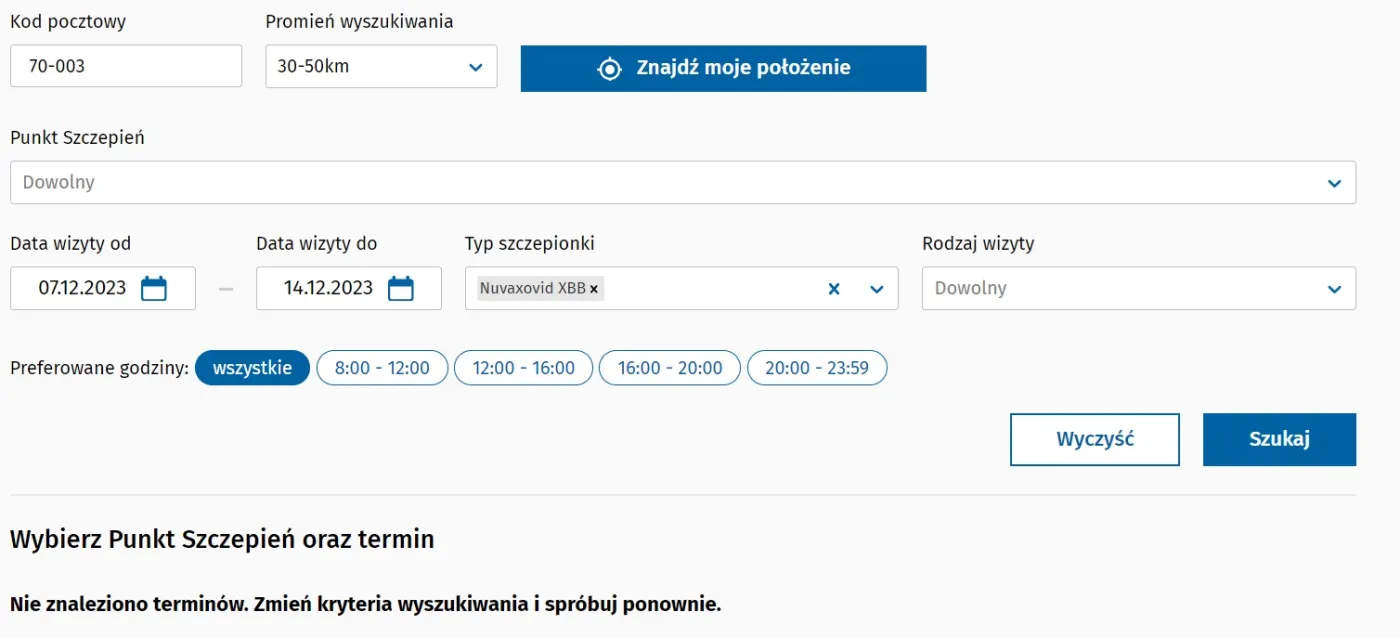Open calendar for Data wizyty od
Viewport: 1400px width, 638px height.
pyautogui.click(x=154, y=289)
